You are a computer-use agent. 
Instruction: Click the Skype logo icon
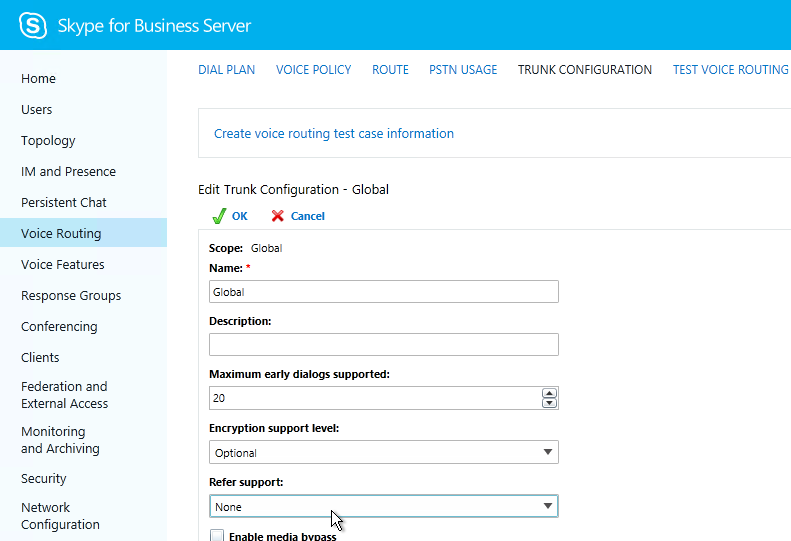coord(33,25)
